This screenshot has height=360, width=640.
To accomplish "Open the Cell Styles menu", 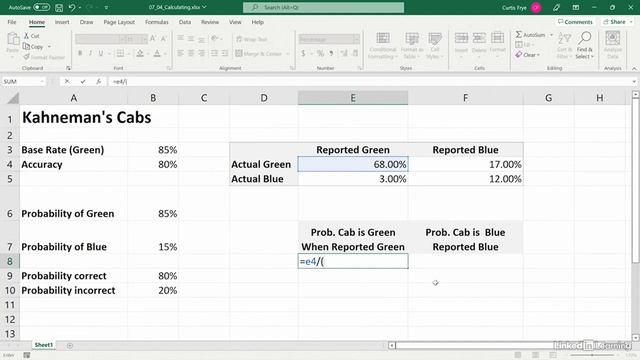I will point(435,46).
